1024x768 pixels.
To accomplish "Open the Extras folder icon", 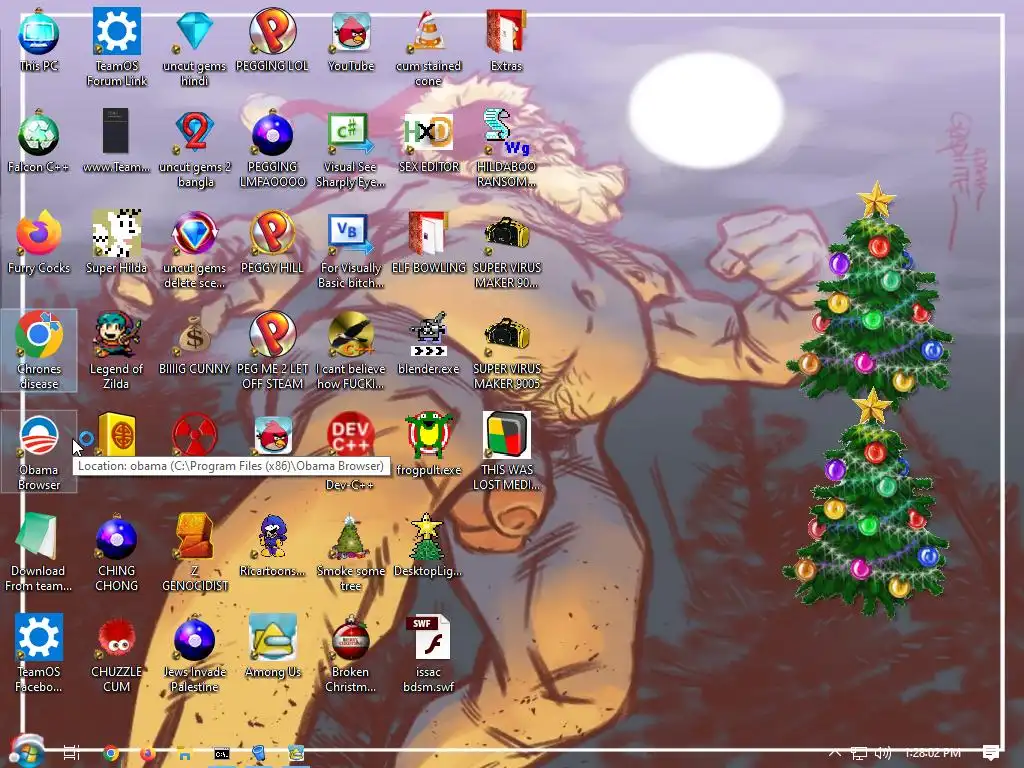I will click(506, 40).
